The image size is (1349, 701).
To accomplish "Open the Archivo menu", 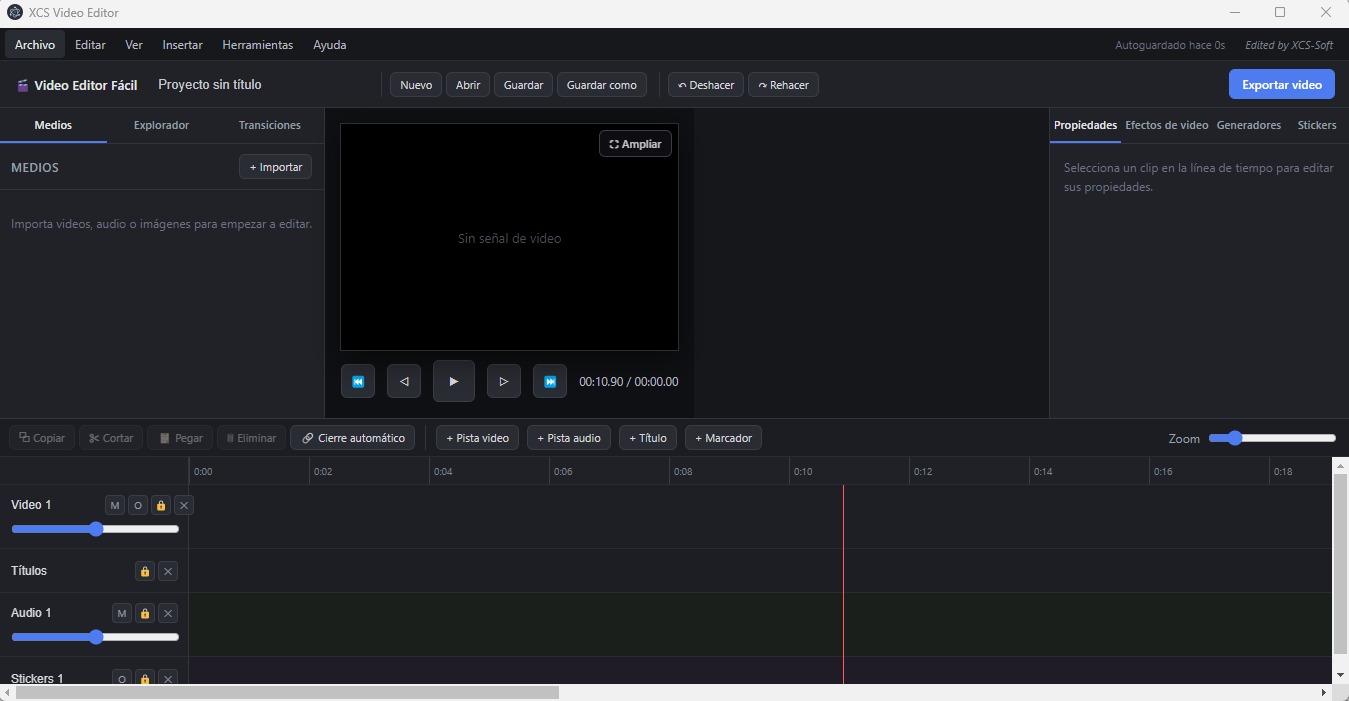I will pyautogui.click(x=35, y=45).
